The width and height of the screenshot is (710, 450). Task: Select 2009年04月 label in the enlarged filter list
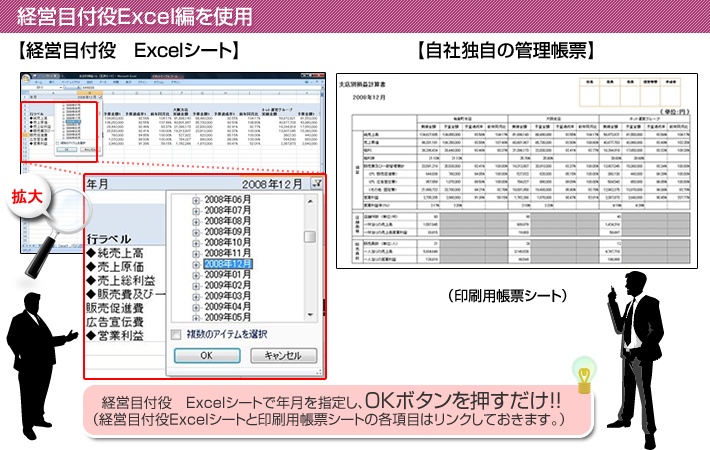[227, 306]
